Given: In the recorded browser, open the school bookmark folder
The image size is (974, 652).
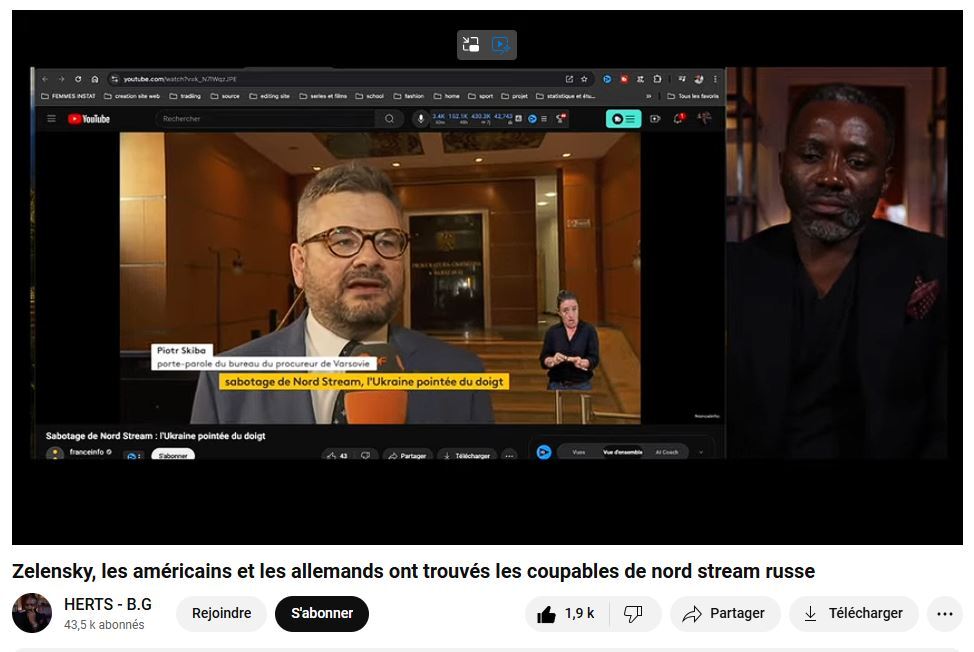Looking at the screenshot, I should pyautogui.click(x=370, y=96).
